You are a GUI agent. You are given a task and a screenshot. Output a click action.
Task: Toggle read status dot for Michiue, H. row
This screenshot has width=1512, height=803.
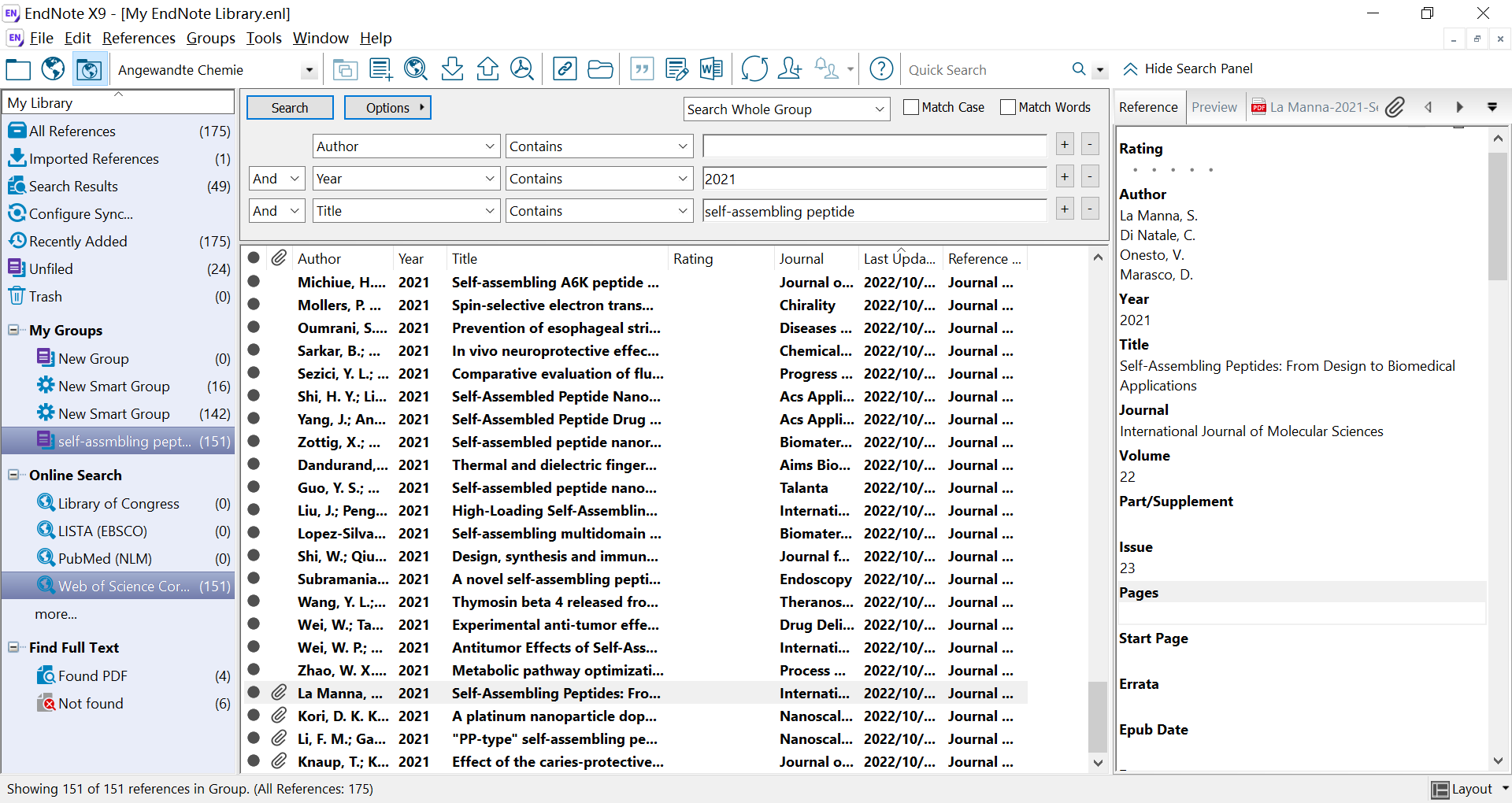point(254,281)
